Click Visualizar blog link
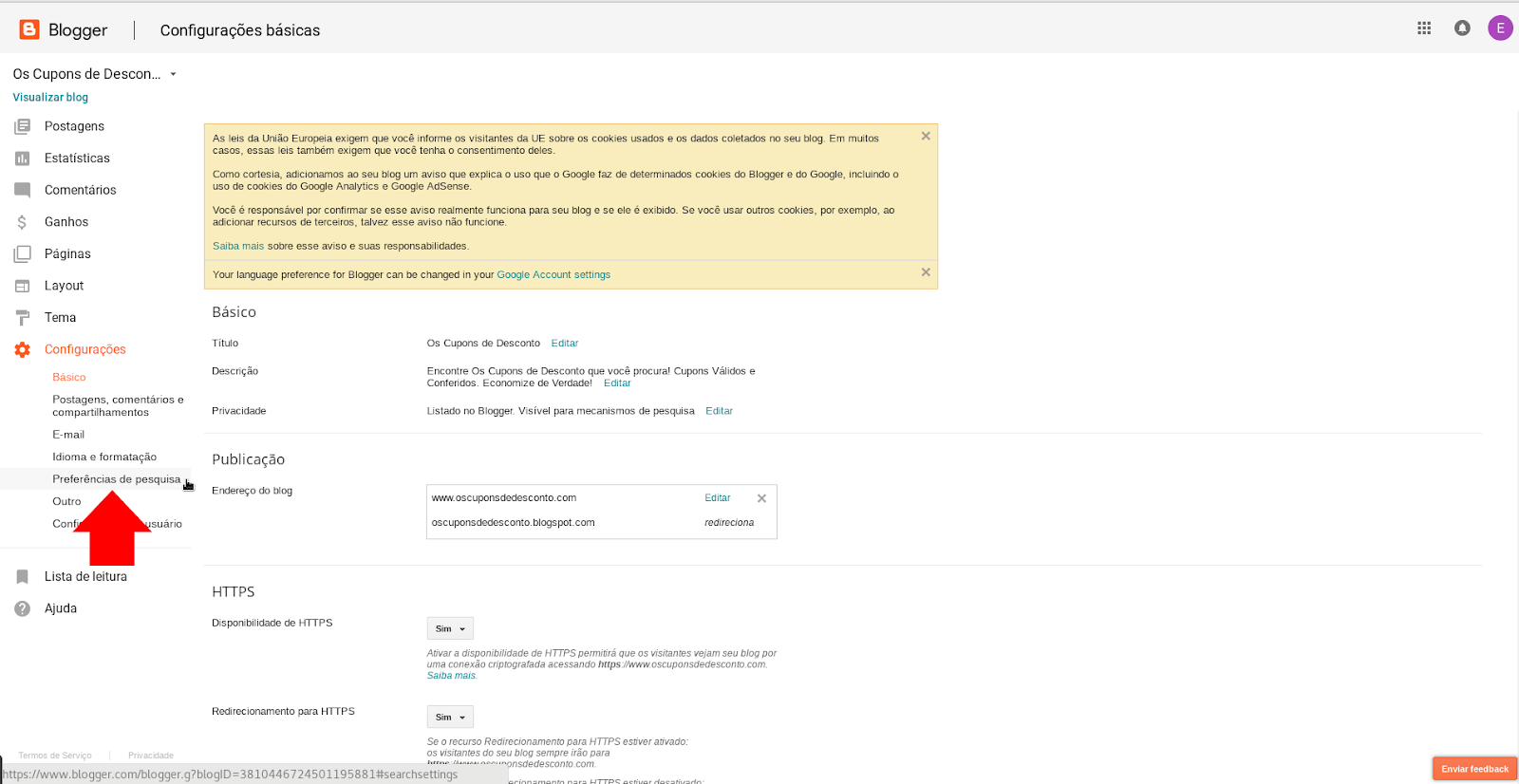1519x784 pixels. [x=50, y=97]
